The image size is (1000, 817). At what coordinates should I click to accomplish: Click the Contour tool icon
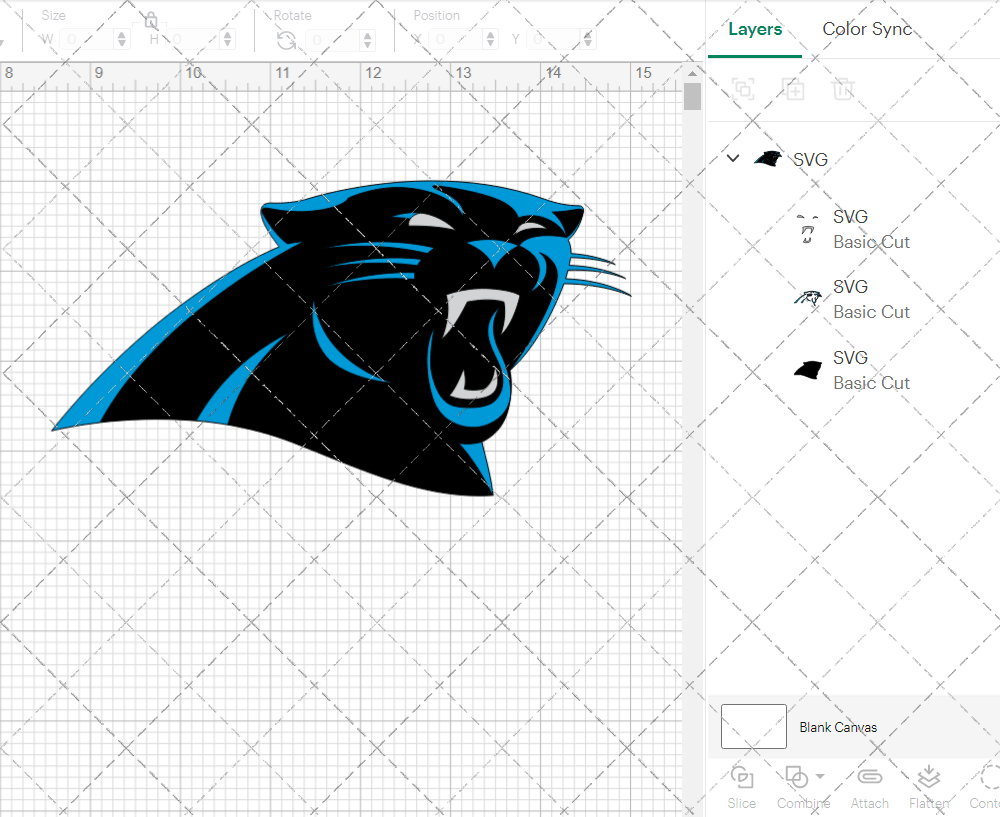click(x=988, y=778)
